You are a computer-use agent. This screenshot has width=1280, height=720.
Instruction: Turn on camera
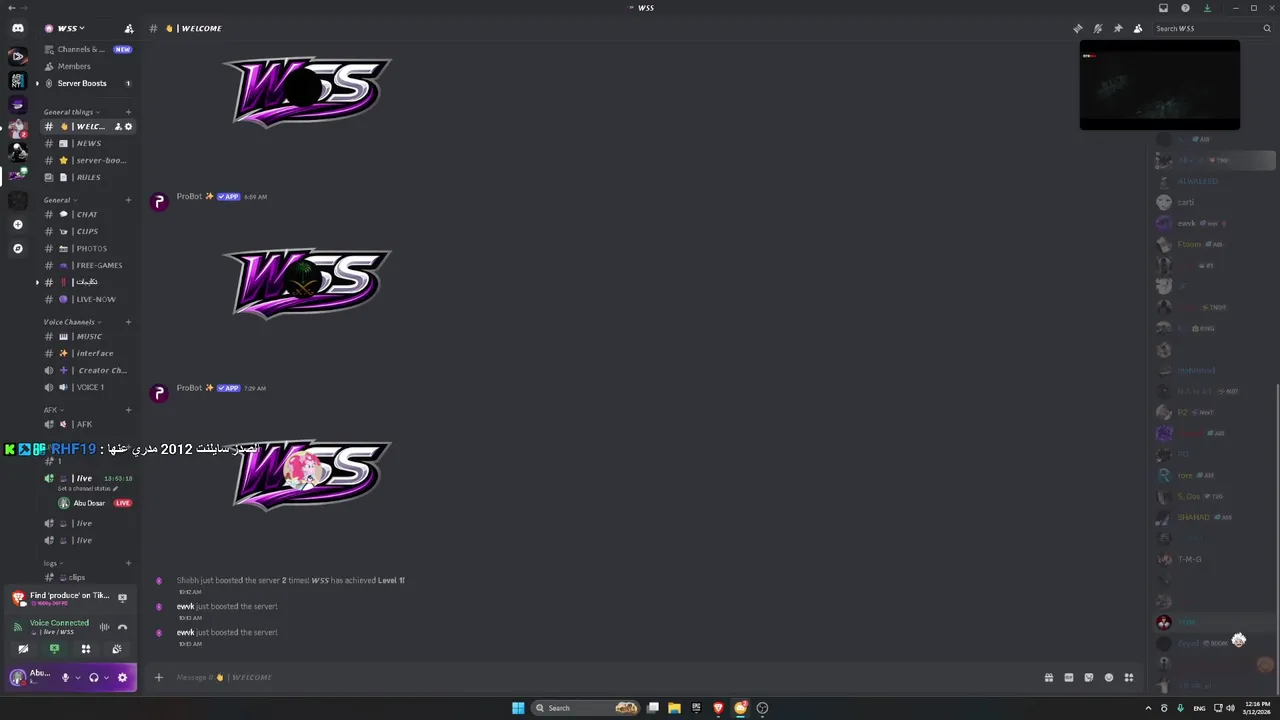tap(23, 649)
